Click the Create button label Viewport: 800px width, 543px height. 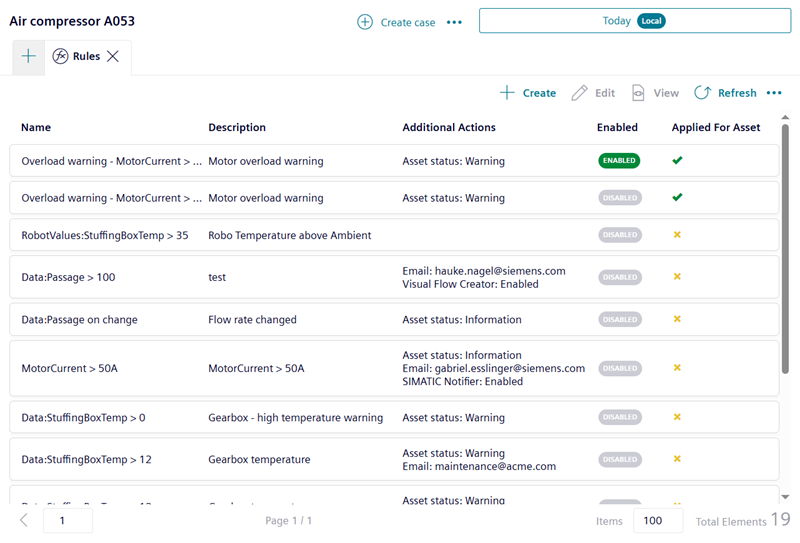coord(539,93)
